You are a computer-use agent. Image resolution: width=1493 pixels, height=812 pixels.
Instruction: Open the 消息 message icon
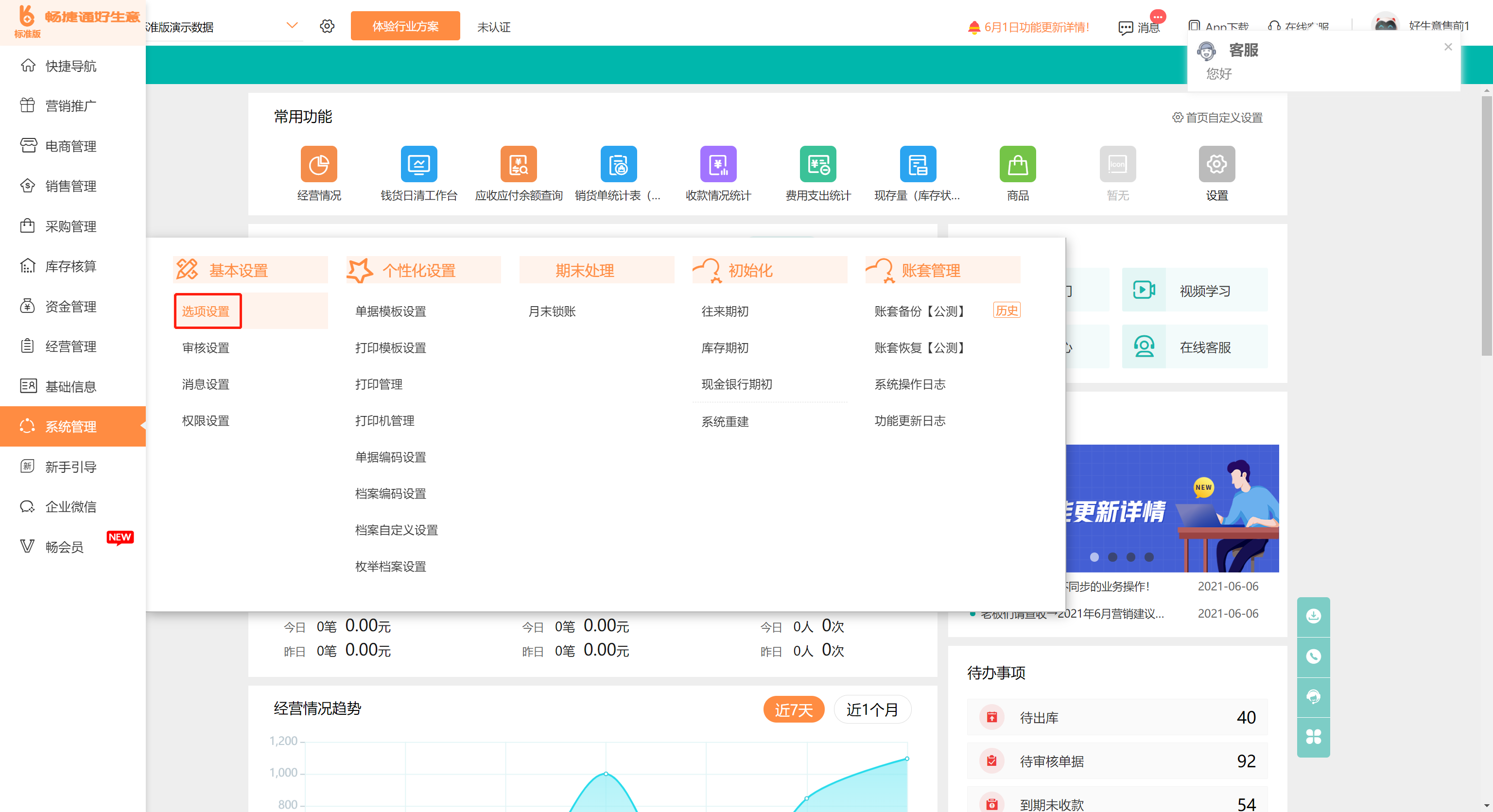click(x=1126, y=28)
